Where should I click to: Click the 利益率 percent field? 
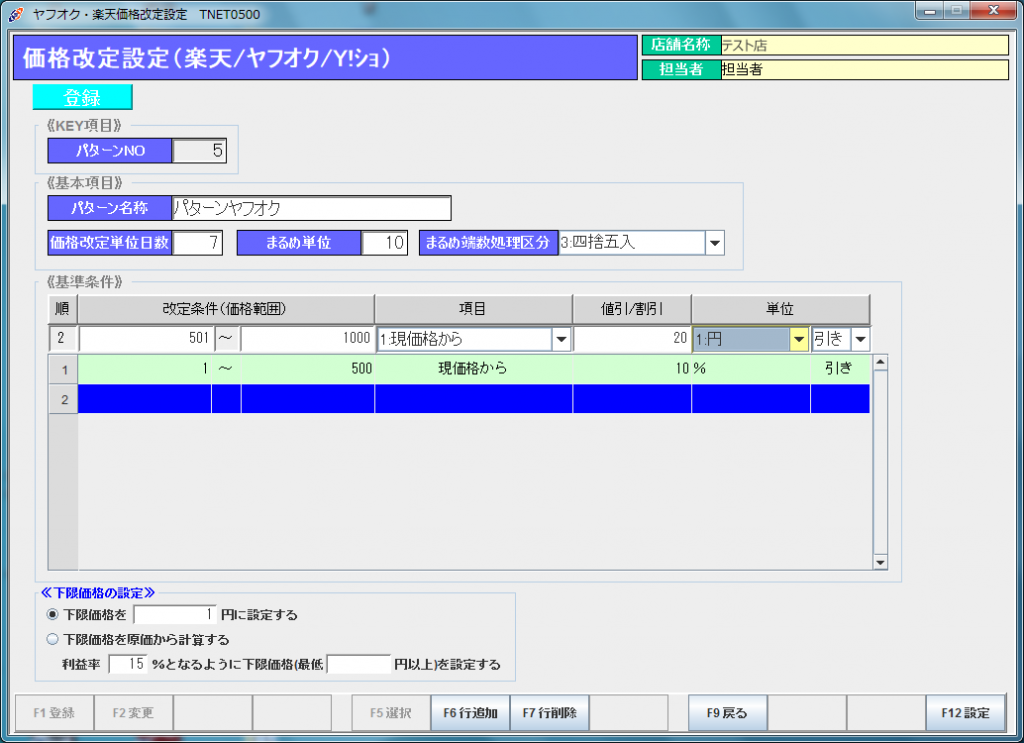tap(127, 664)
